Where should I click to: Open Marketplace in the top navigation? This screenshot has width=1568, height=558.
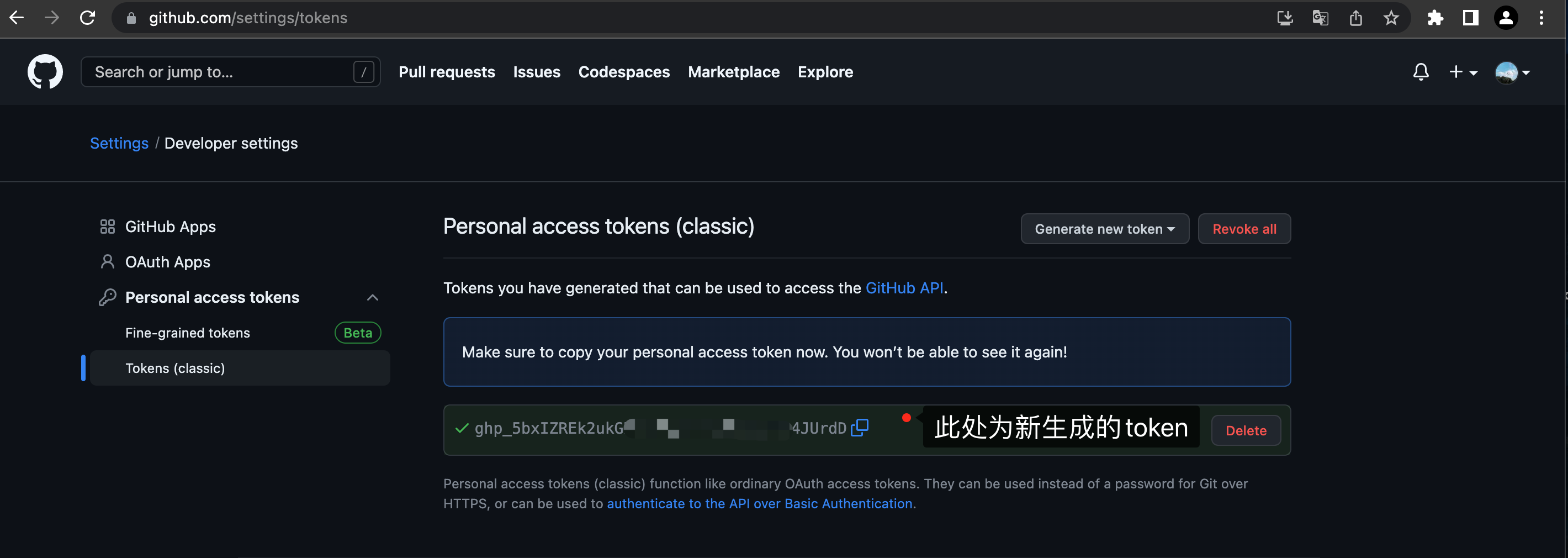pyautogui.click(x=733, y=72)
